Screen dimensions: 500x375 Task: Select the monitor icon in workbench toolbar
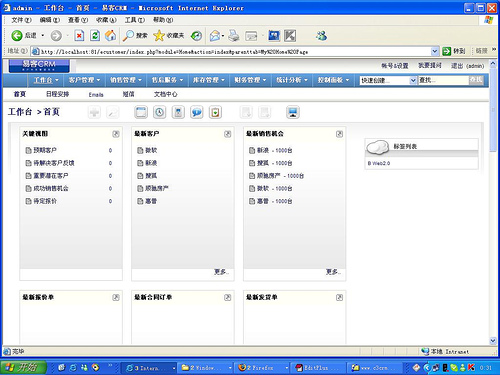point(293,112)
